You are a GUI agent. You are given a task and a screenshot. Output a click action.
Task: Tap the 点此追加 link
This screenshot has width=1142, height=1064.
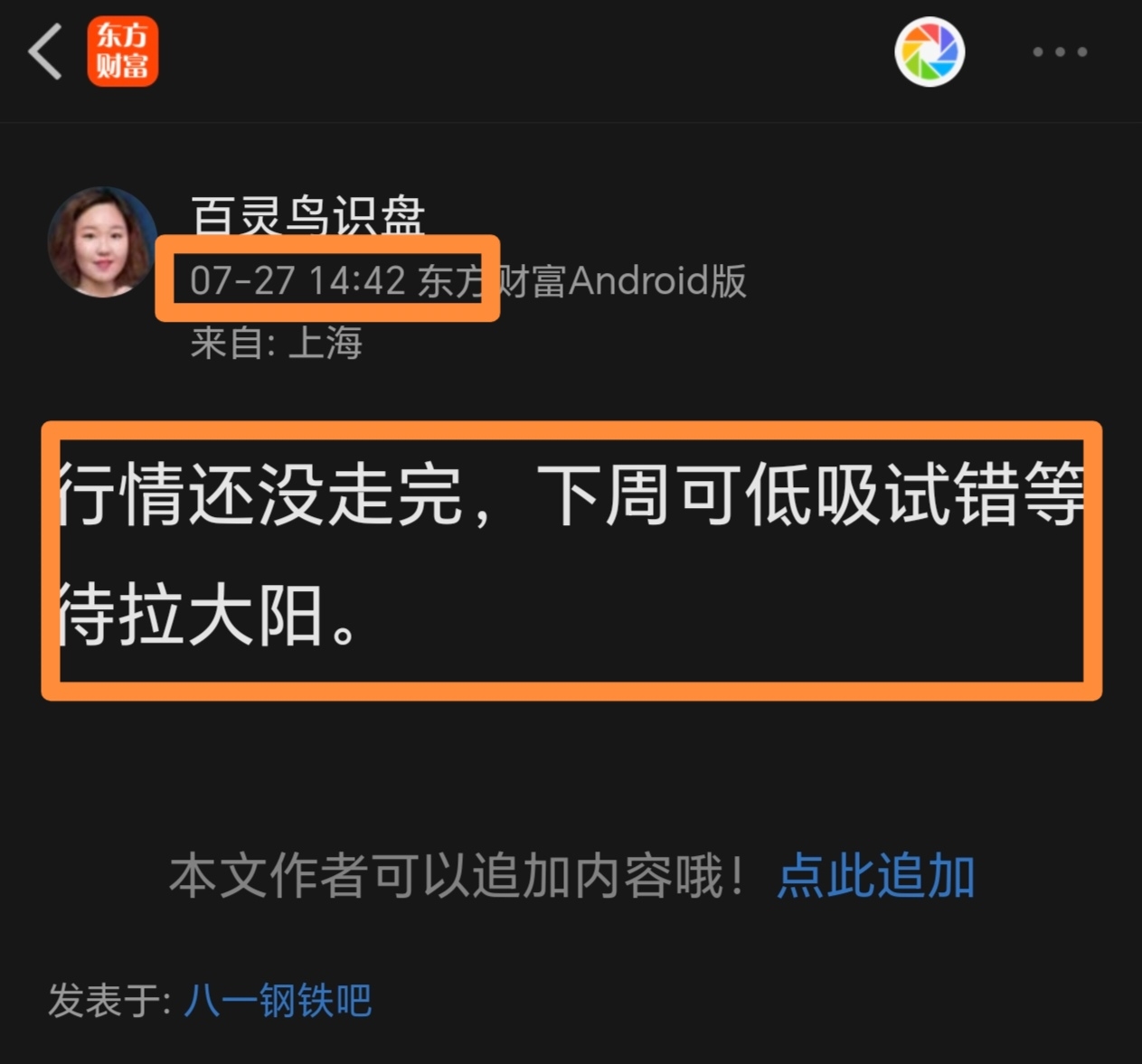pyautogui.click(x=876, y=876)
